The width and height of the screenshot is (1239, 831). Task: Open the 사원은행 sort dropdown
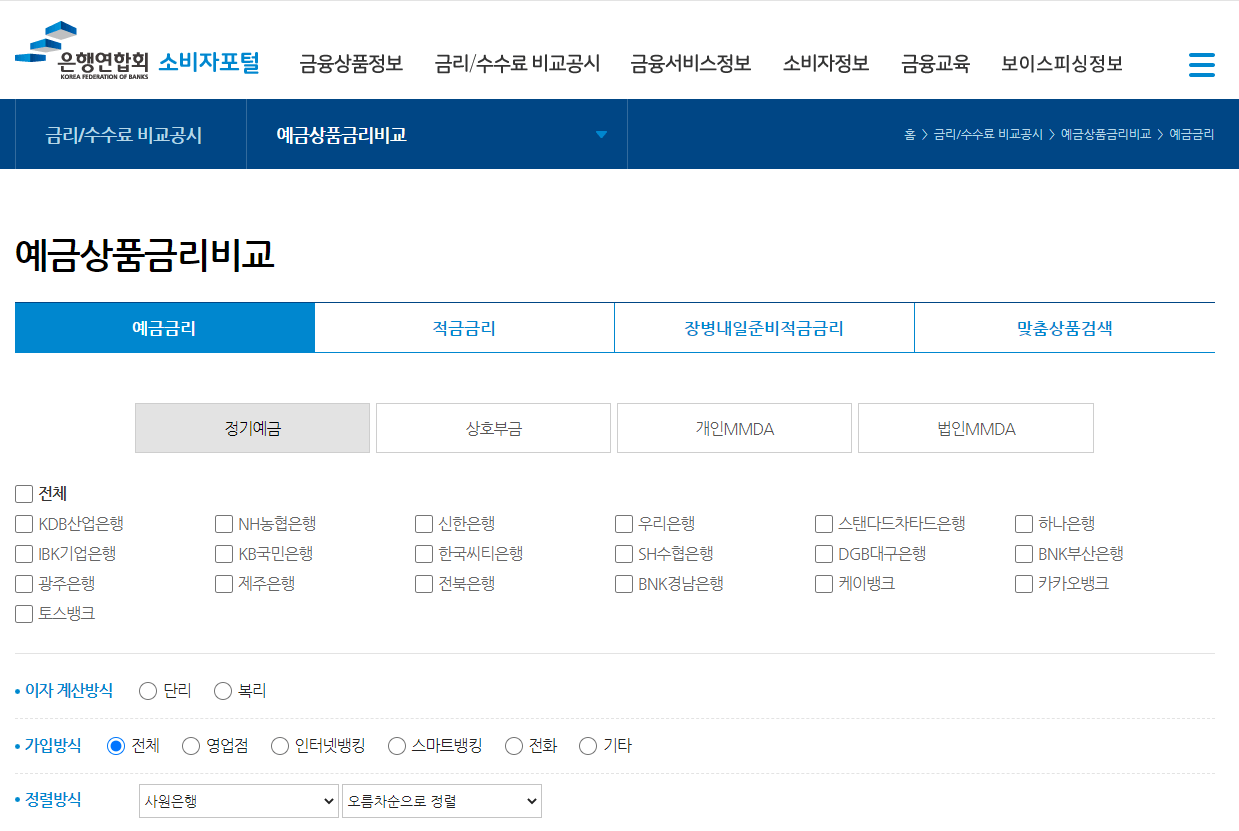(x=238, y=800)
